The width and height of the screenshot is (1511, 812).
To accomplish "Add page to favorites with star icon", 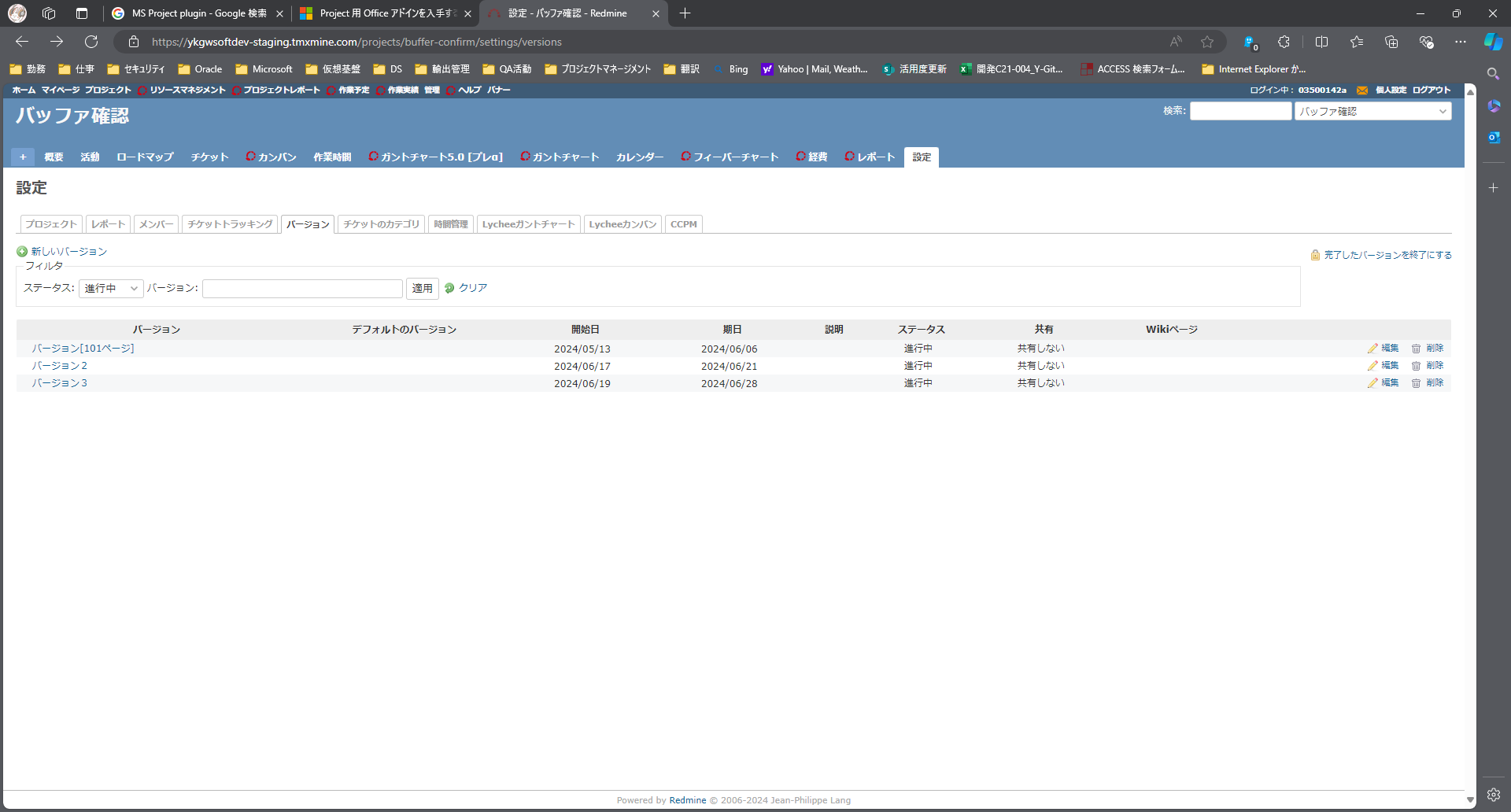I will [x=1207, y=42].
